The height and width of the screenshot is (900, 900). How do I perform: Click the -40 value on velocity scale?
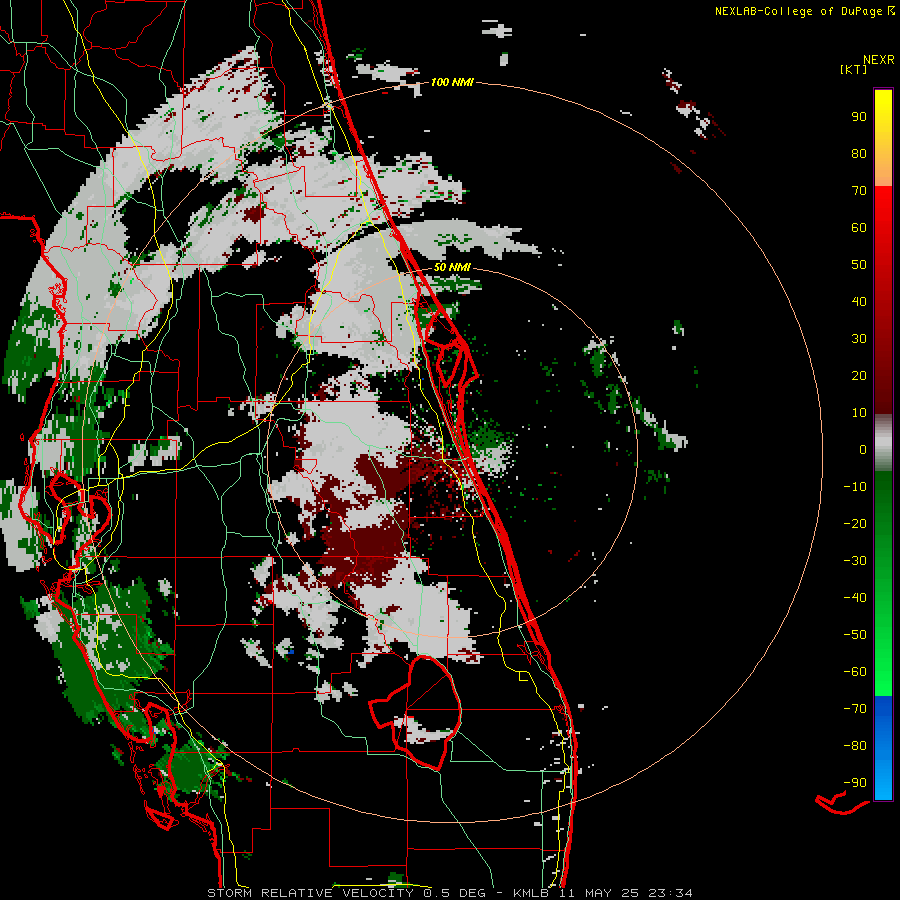tap(855, 598)
